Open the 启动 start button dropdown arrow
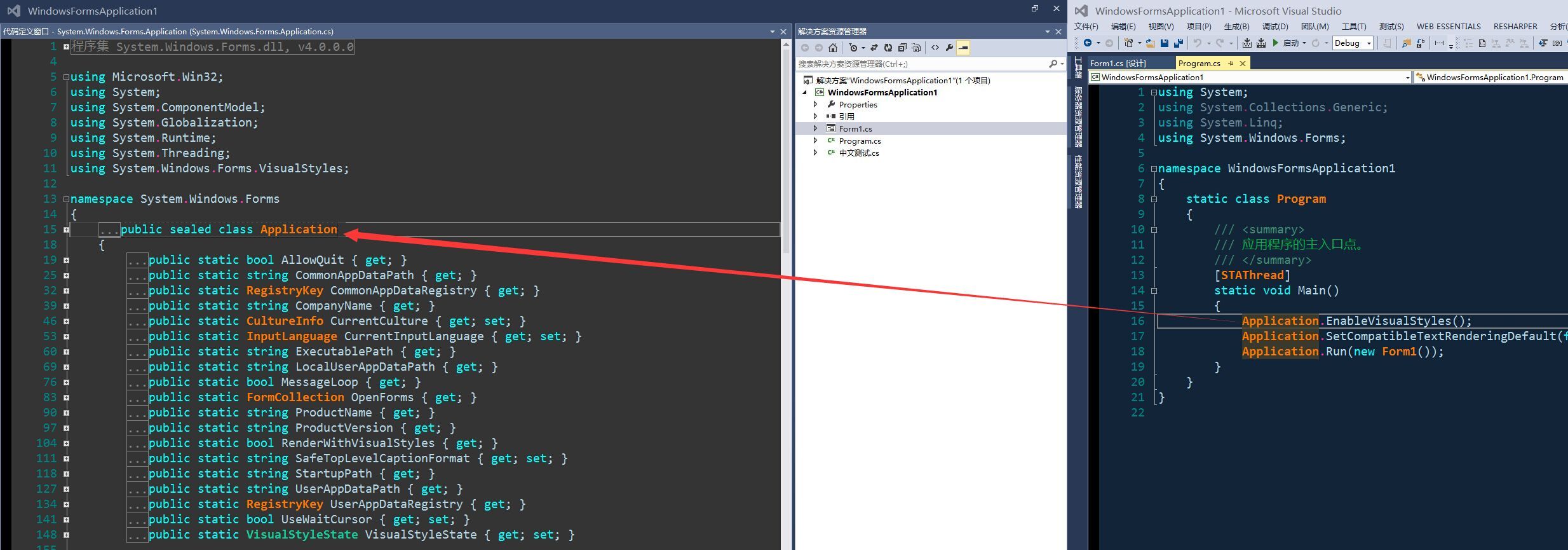The height and width of the screenshot is (550, 1568). (1304, 43)
